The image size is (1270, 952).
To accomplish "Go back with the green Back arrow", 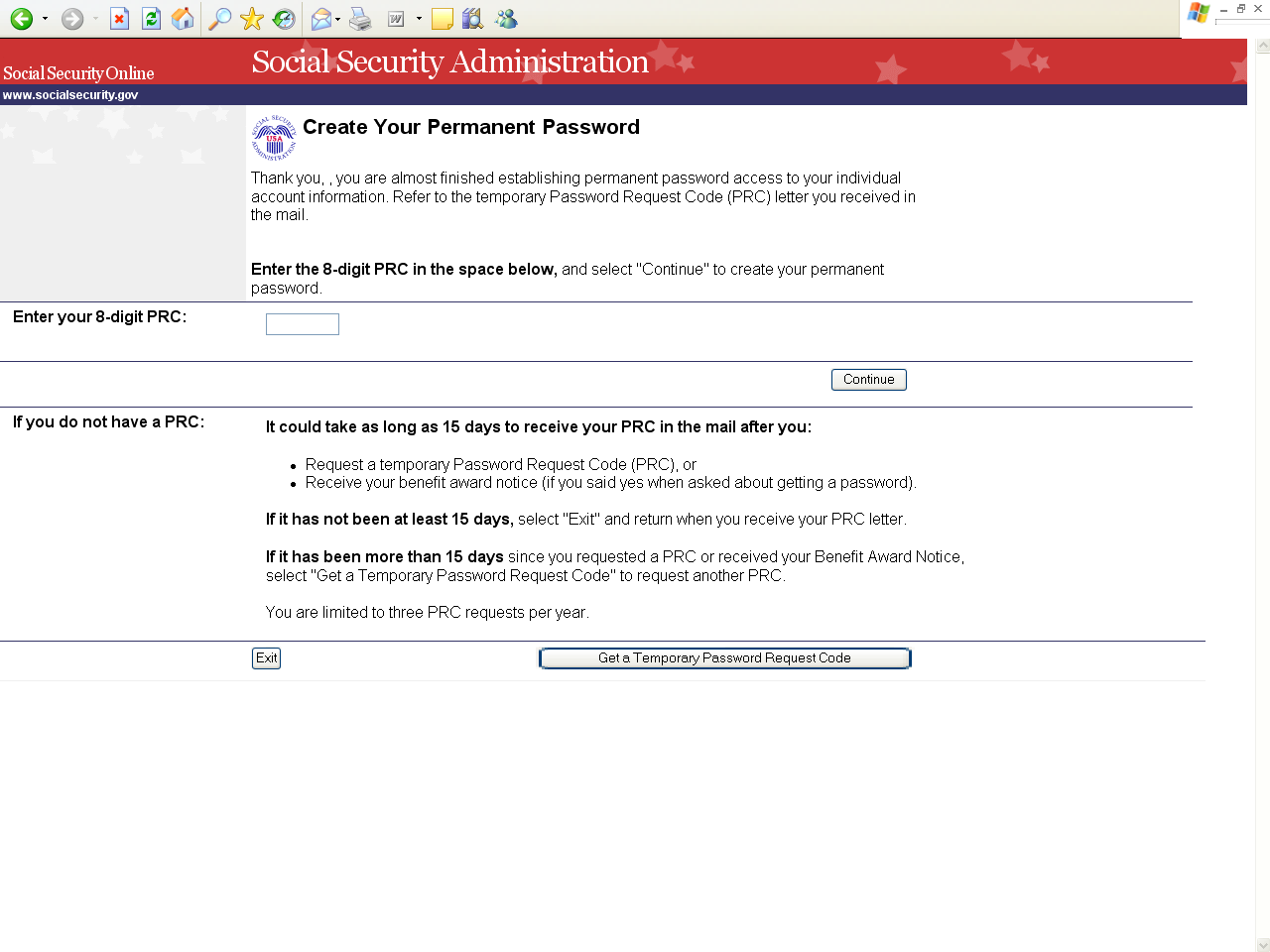I will 22,19.
